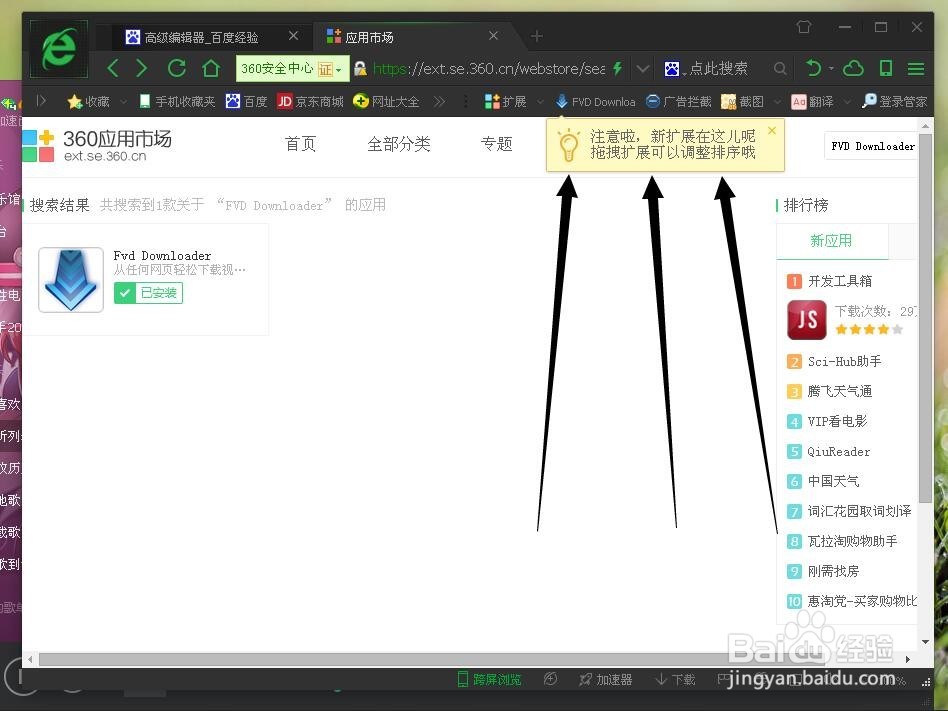The width and height of the screenshot is (948, 711).
Task: Click the FVD Downloader extension icon
Action: coord(596,102)
